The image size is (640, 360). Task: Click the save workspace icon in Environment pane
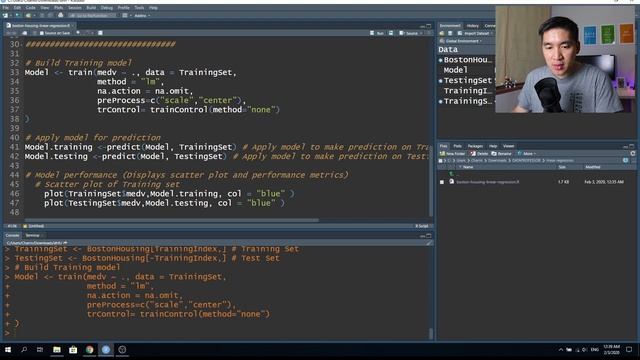[450, 33]
